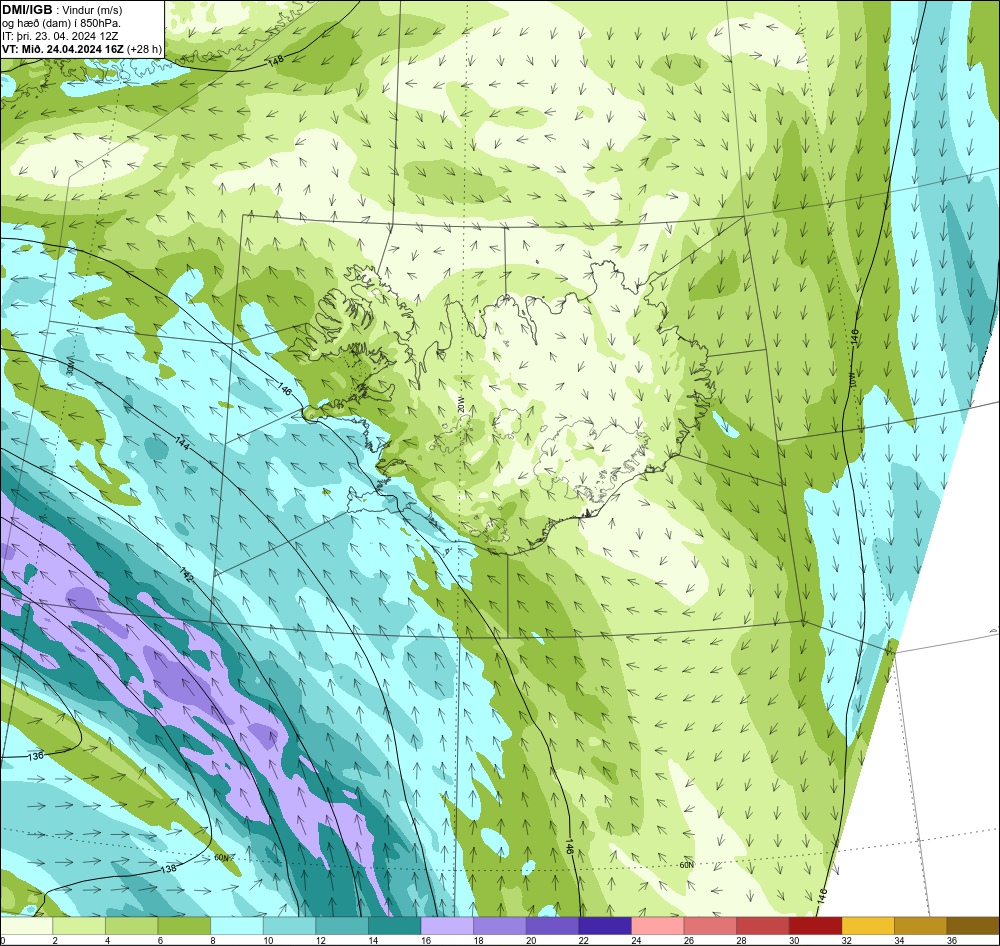This screenshot has height=946, width=1000.
Task: Click the '20W' longitude label
Action: pos(461,404)
